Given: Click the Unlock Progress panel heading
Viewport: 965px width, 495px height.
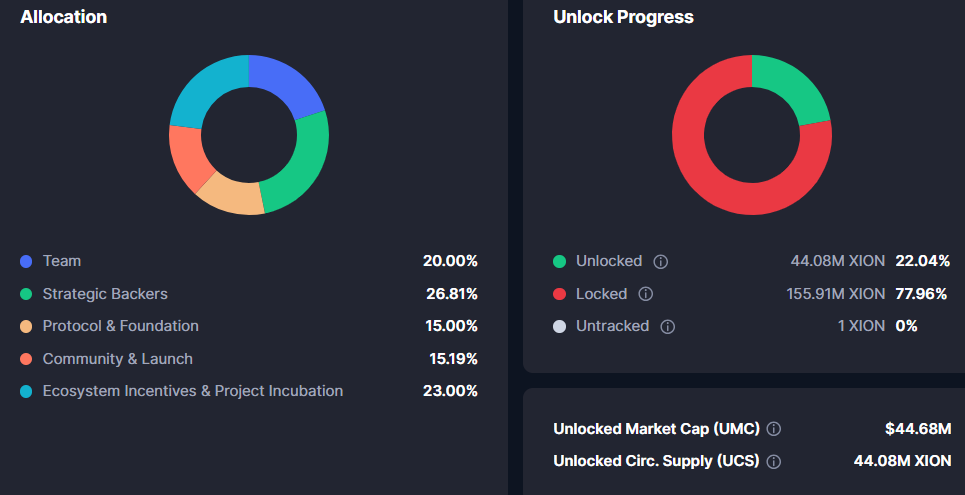Looking at the screenshot, I should [623, 17].
